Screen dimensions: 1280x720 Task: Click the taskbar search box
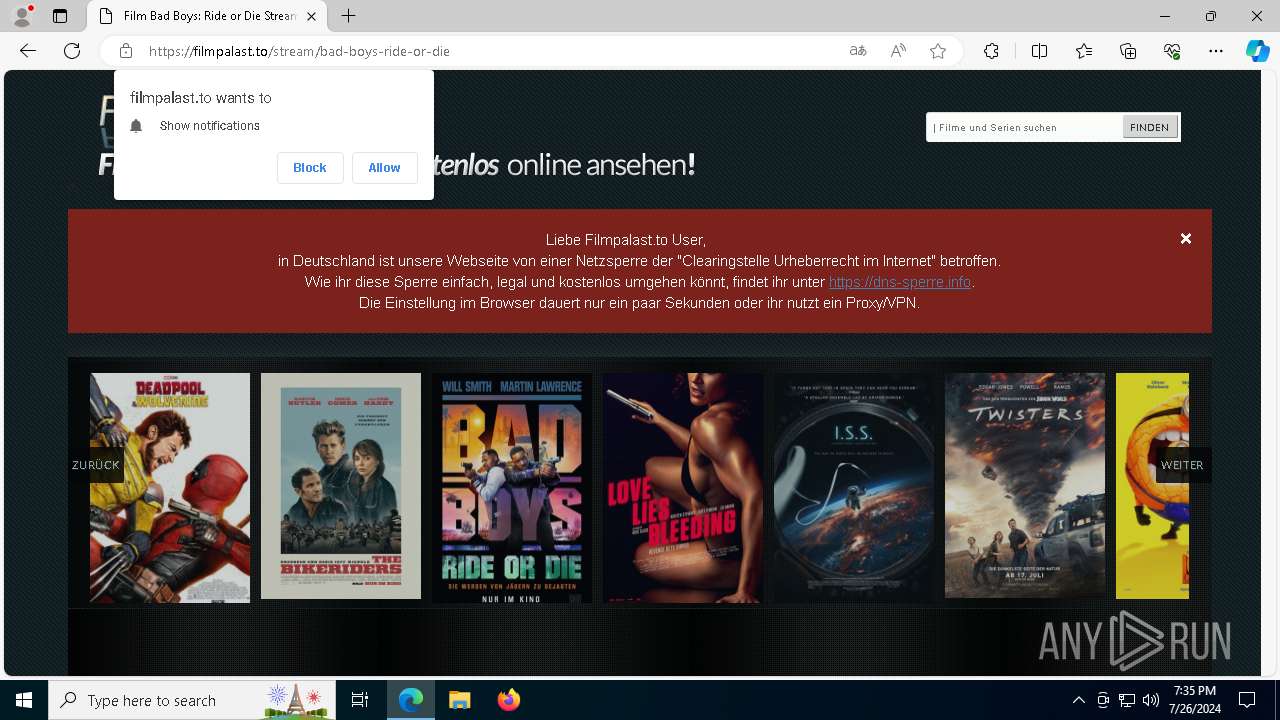tap(192, 700)
